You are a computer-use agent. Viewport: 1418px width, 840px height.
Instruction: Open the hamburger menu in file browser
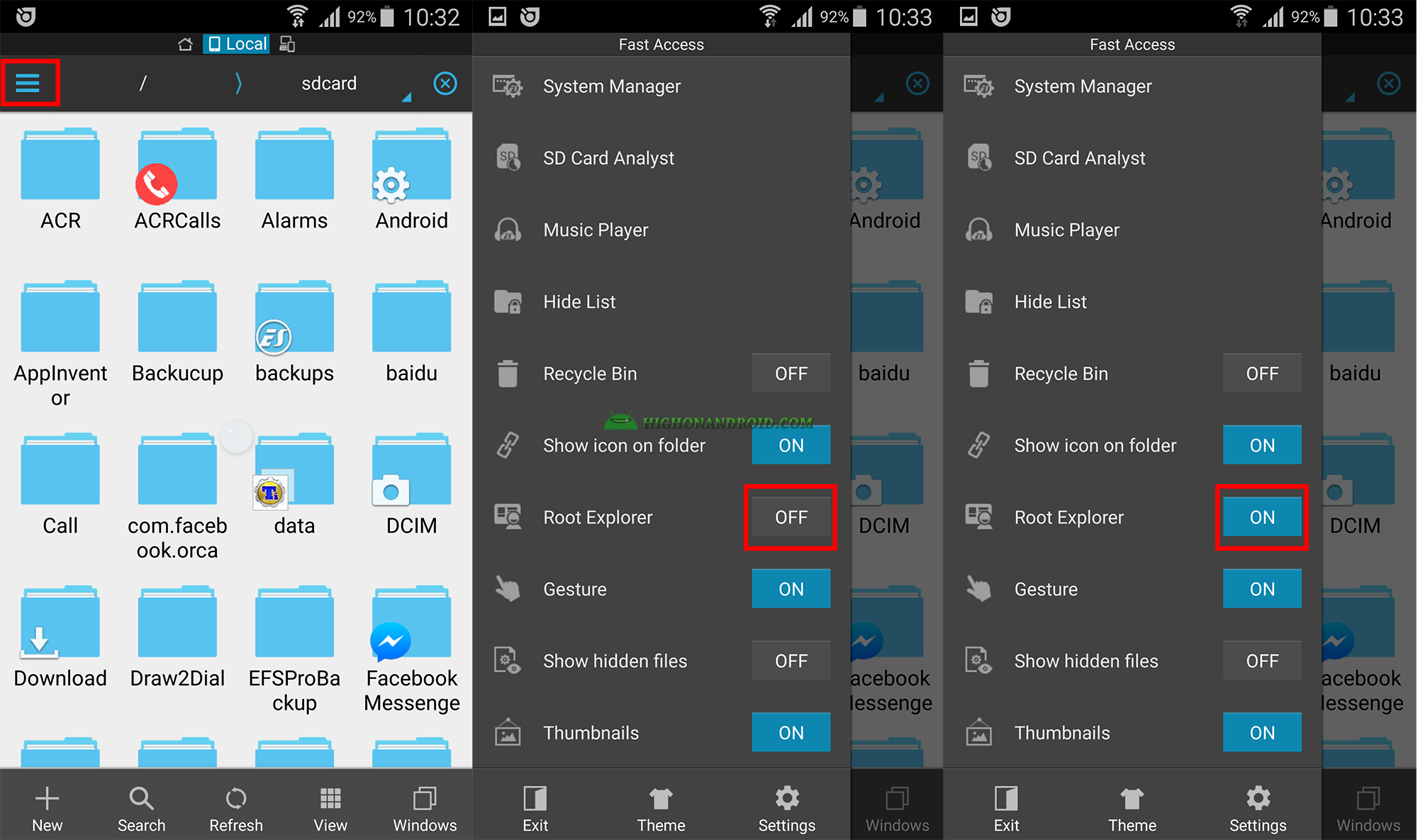click(x=28, y=83)
